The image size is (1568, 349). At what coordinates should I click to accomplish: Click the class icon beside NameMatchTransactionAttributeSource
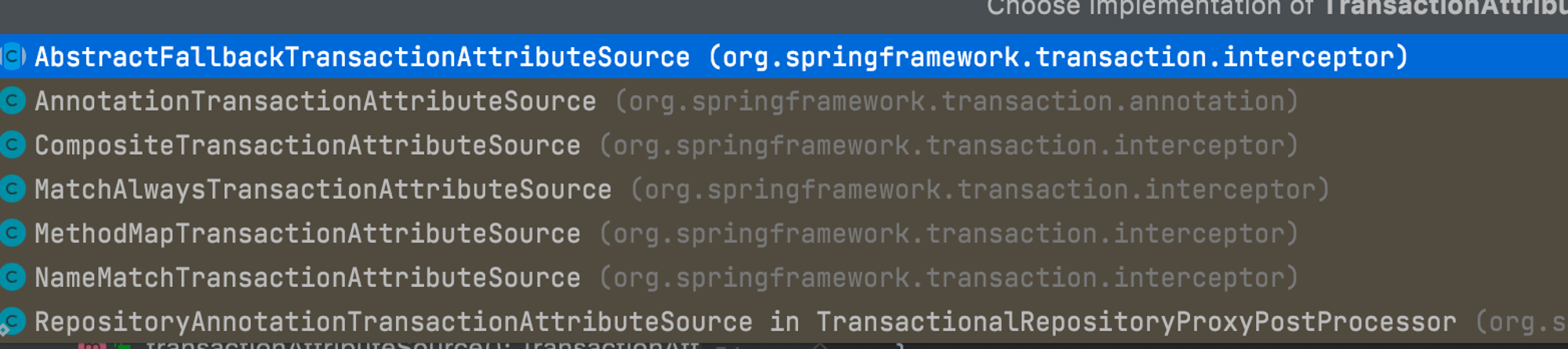tap(13, 277)
